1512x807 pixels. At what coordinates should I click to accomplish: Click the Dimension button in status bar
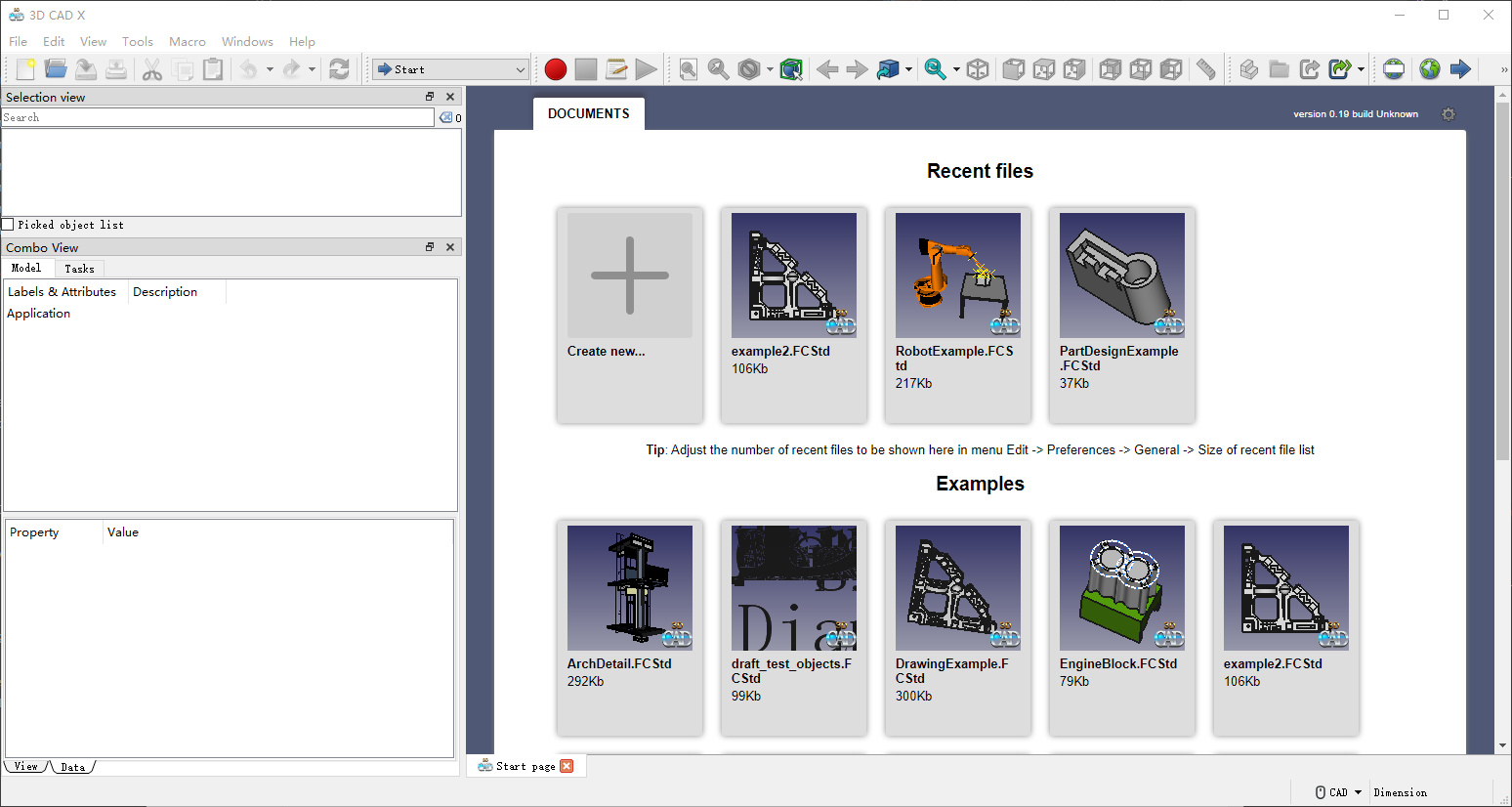[x=1400, y=792]
